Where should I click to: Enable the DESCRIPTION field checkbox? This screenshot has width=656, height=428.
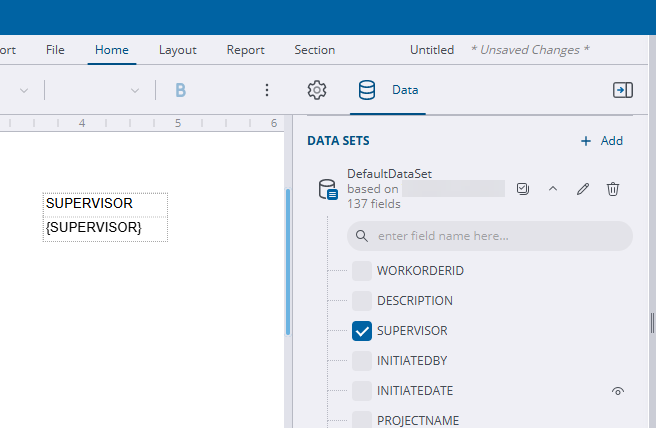pyautogui.click(x=362, y=300)
